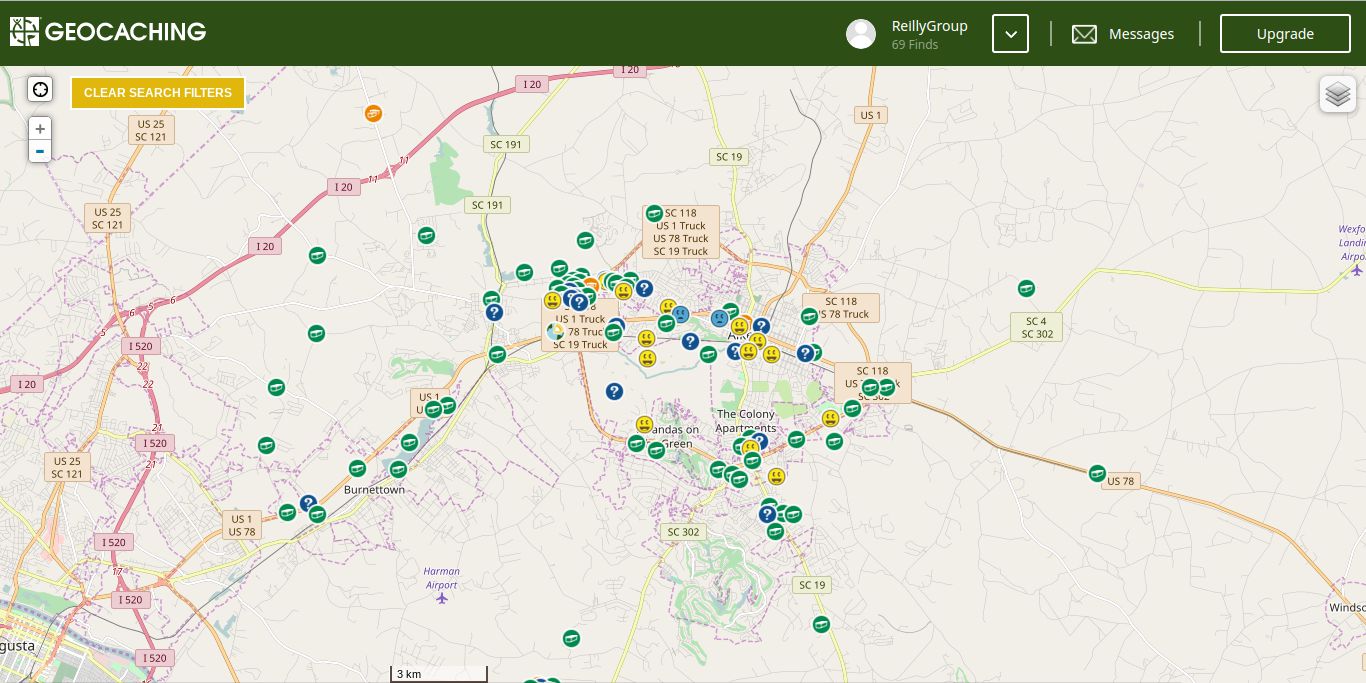The width and height of the screenshot is (1366, 683).
Task: Open the map layers selector
Action: point(1338,94)
